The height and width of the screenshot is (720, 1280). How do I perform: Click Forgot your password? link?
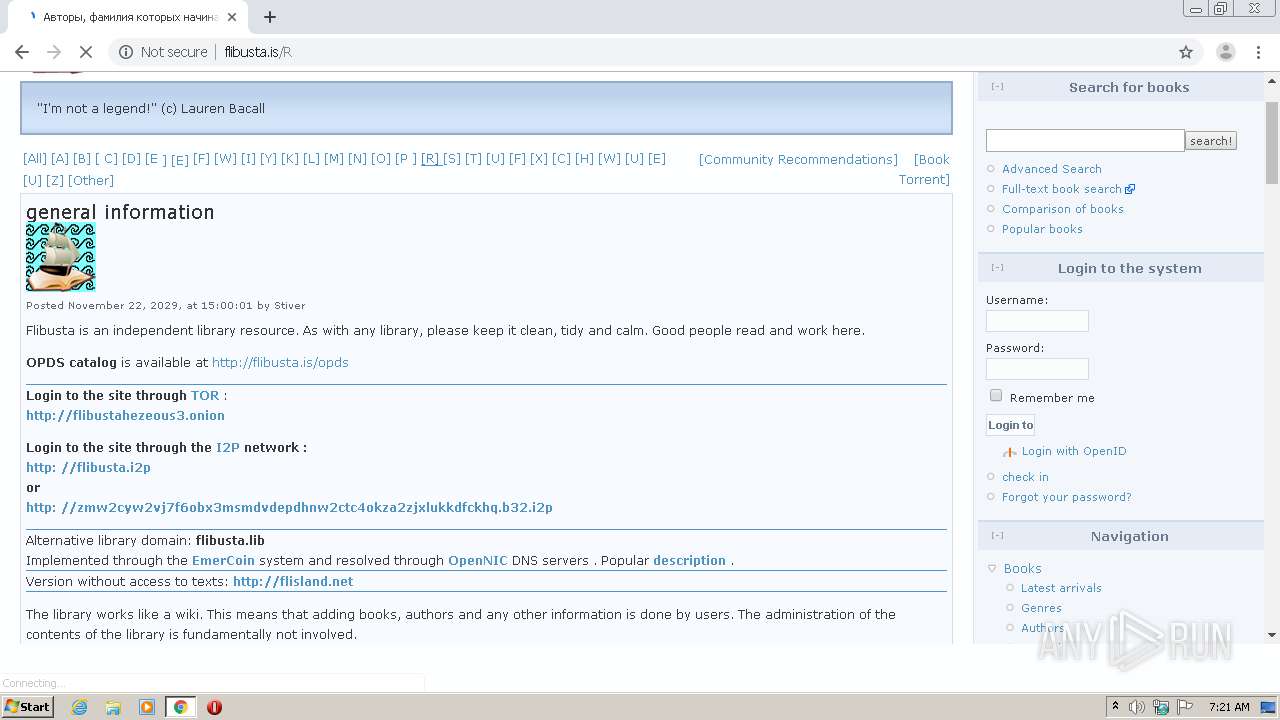point(1067,497)
